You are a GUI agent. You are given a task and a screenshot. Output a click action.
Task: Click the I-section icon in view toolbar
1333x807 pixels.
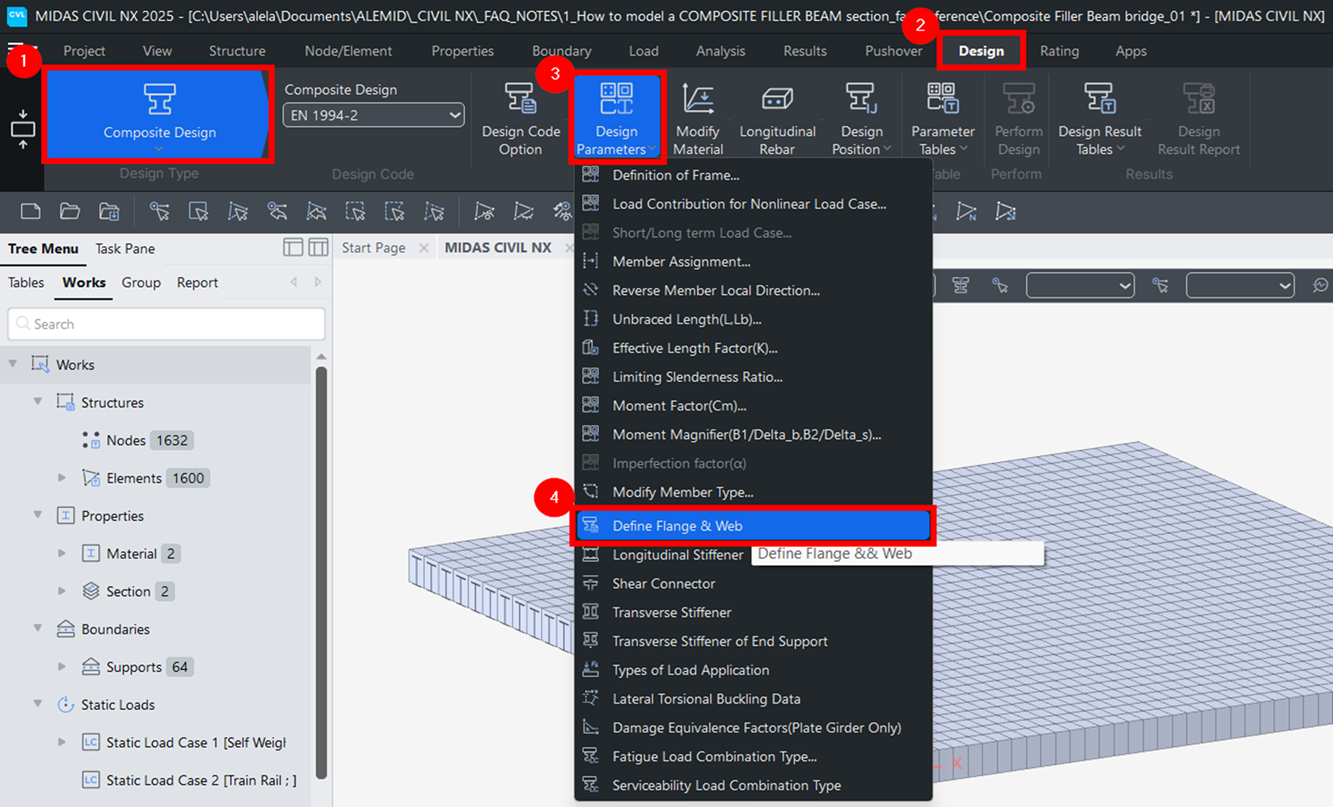click(960, 286)
